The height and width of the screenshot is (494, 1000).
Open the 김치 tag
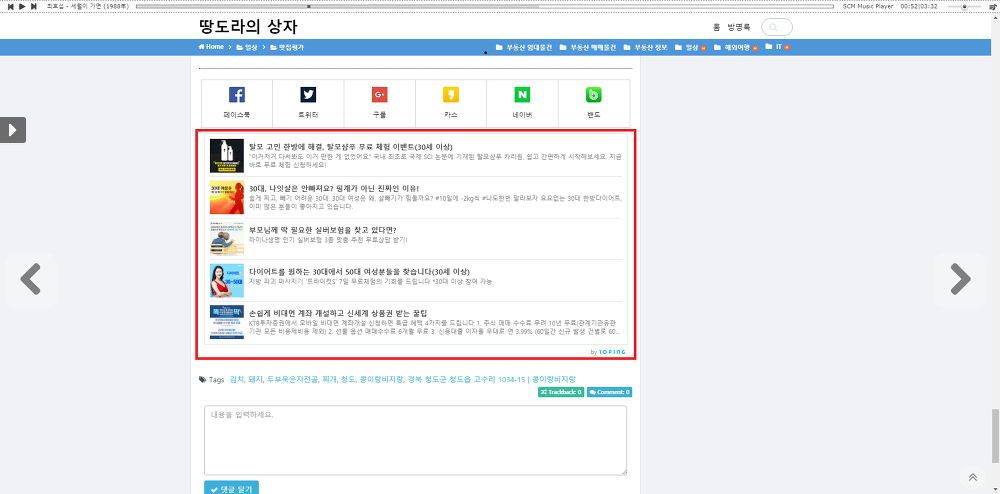click(237, 379)
